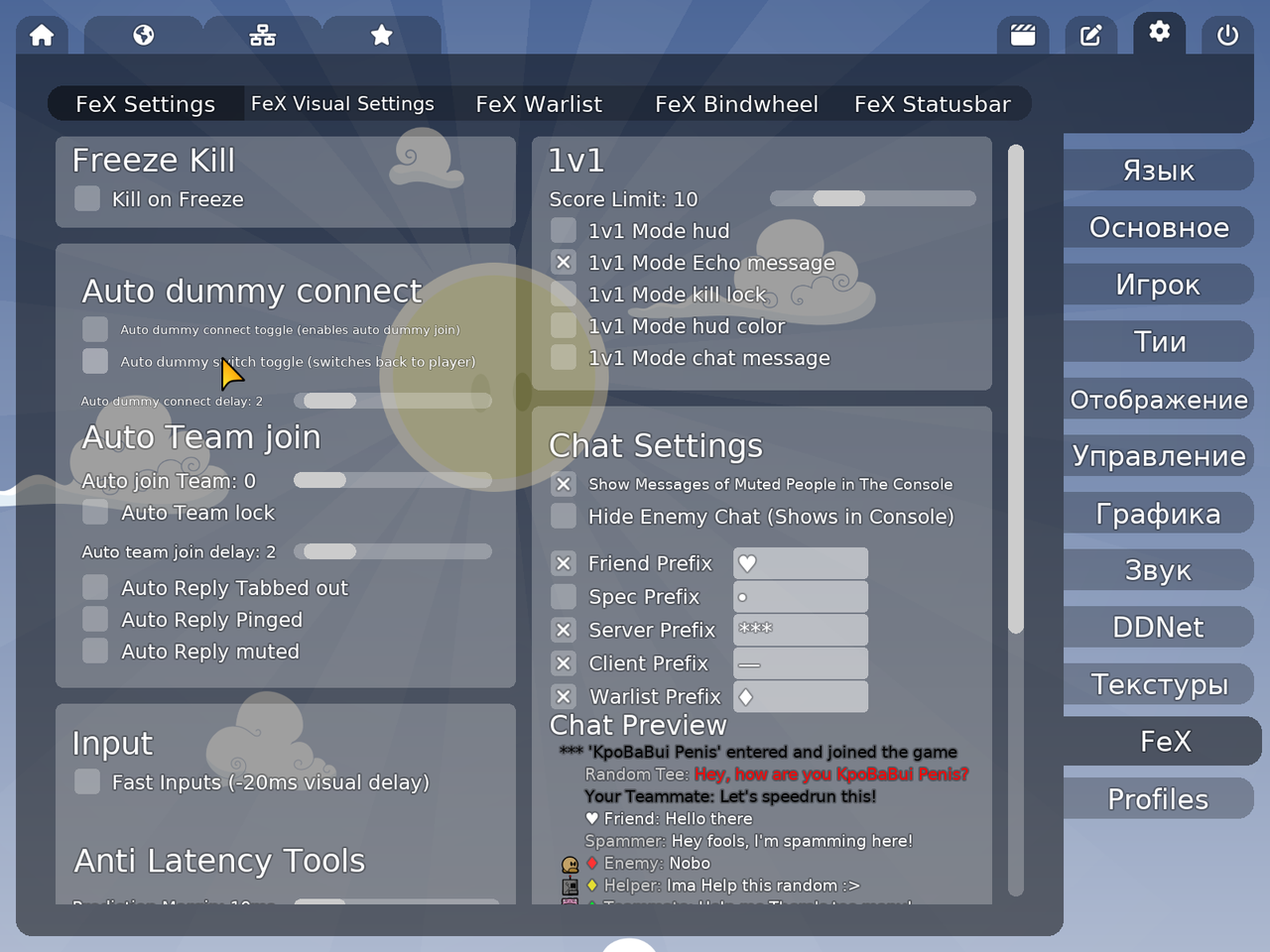Adjust Auto dummy connect delay slider
The image size is (1270, 952).
(x=393, y=401)
